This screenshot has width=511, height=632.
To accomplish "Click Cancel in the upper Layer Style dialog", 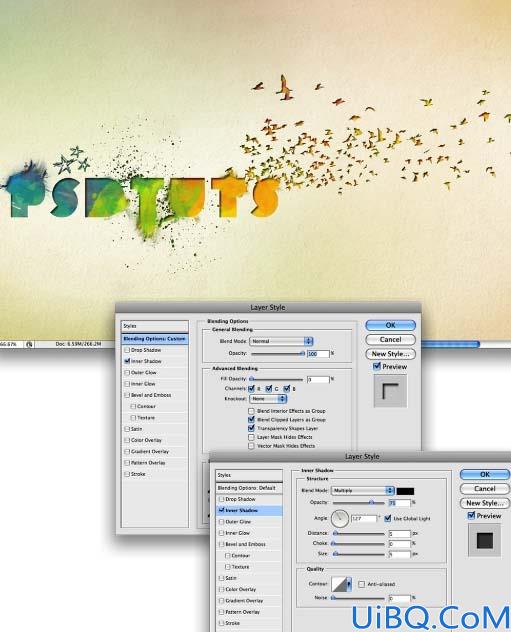I will click(x=390, y=339).
